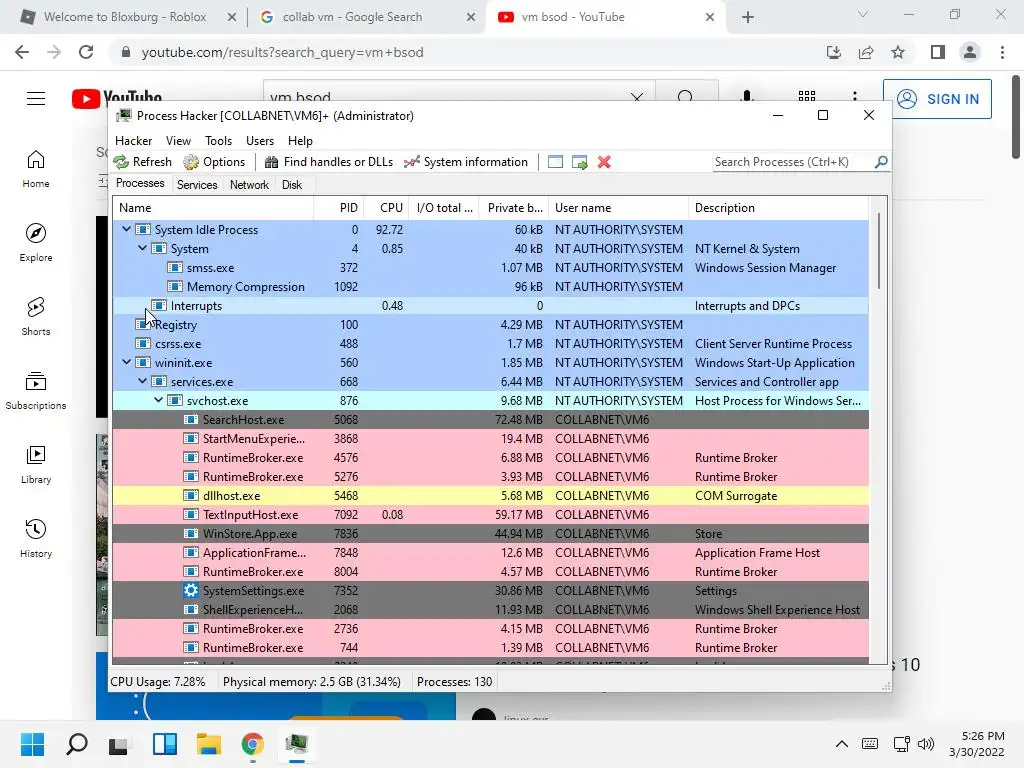The width and height of the screenshot is (1024, 768).
Task: Open YouTube Explore in sidebar
Action: pyautogui.click(x=36, y=243)
